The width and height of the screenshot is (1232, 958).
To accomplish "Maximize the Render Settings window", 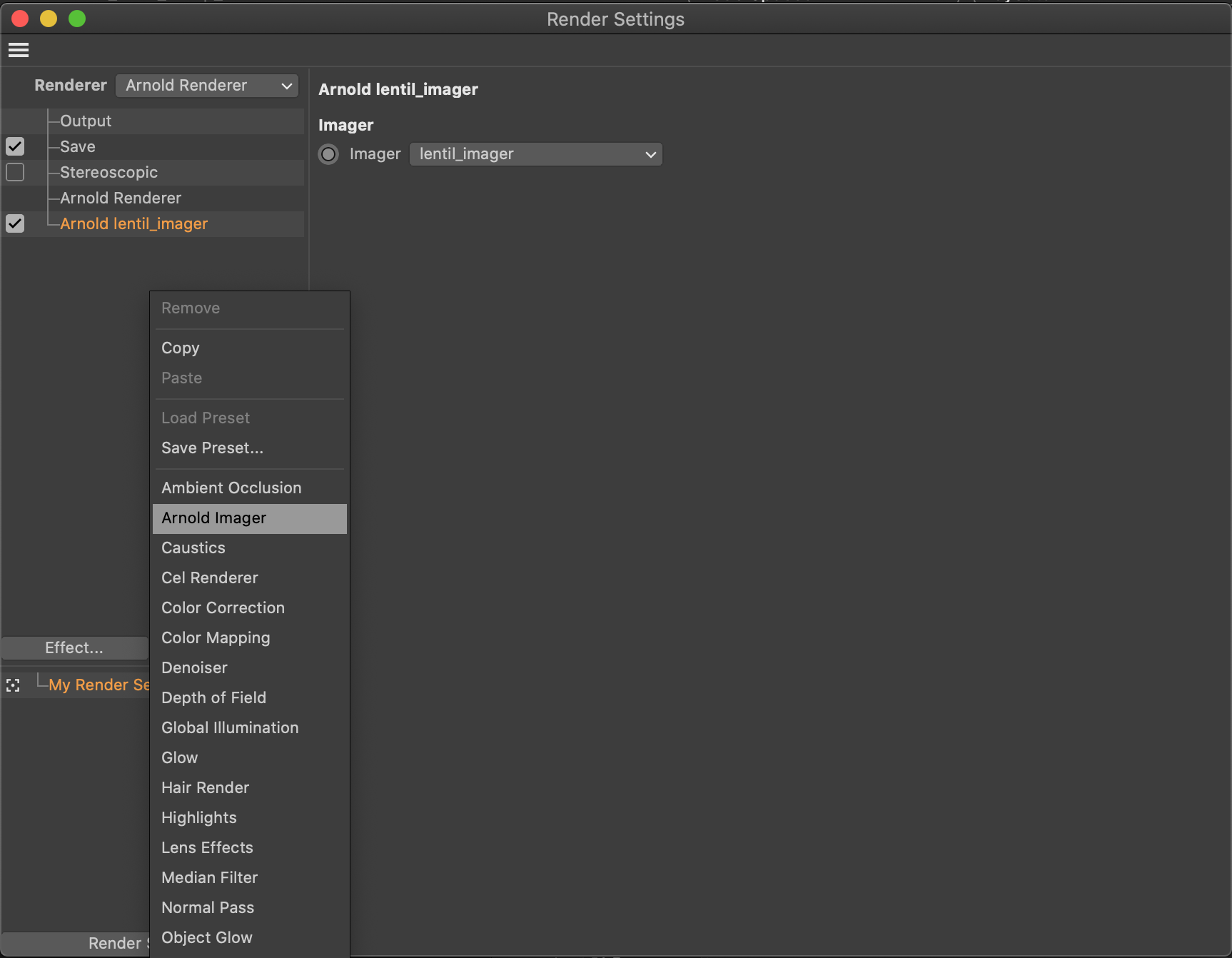I will tap(77, 19).
